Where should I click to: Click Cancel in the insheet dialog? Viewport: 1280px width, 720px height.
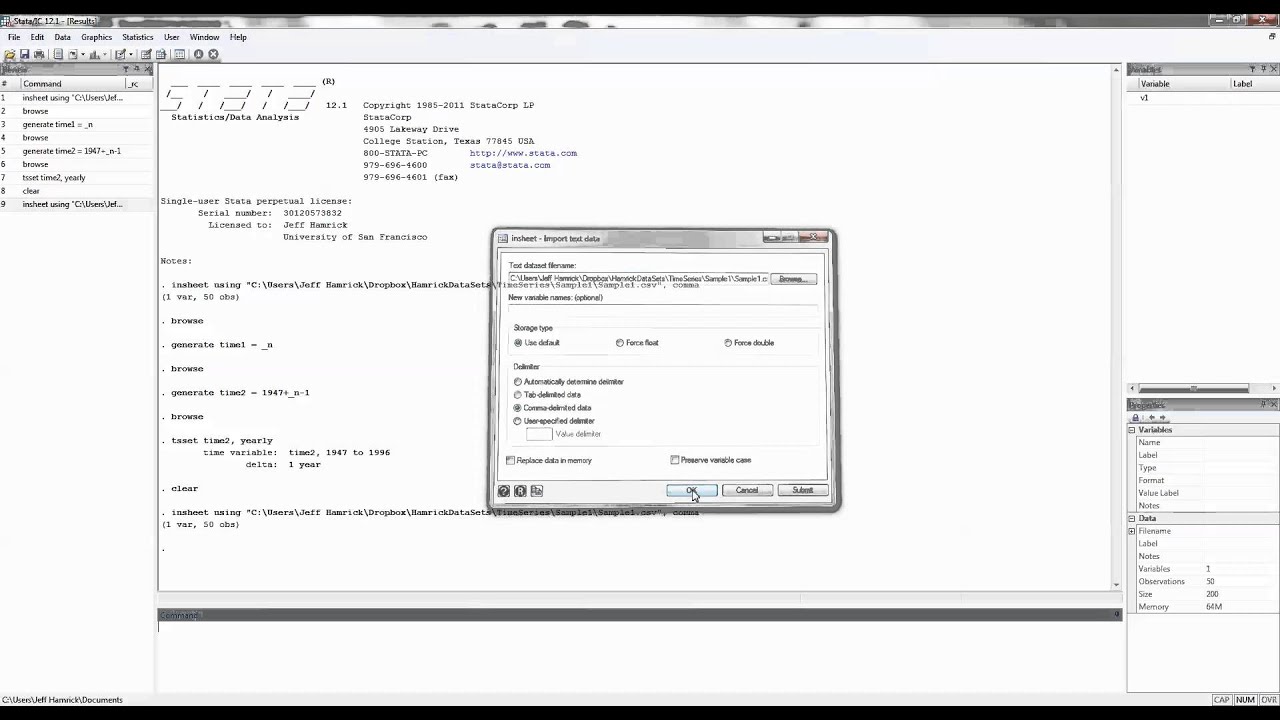(x=747, y=490)
